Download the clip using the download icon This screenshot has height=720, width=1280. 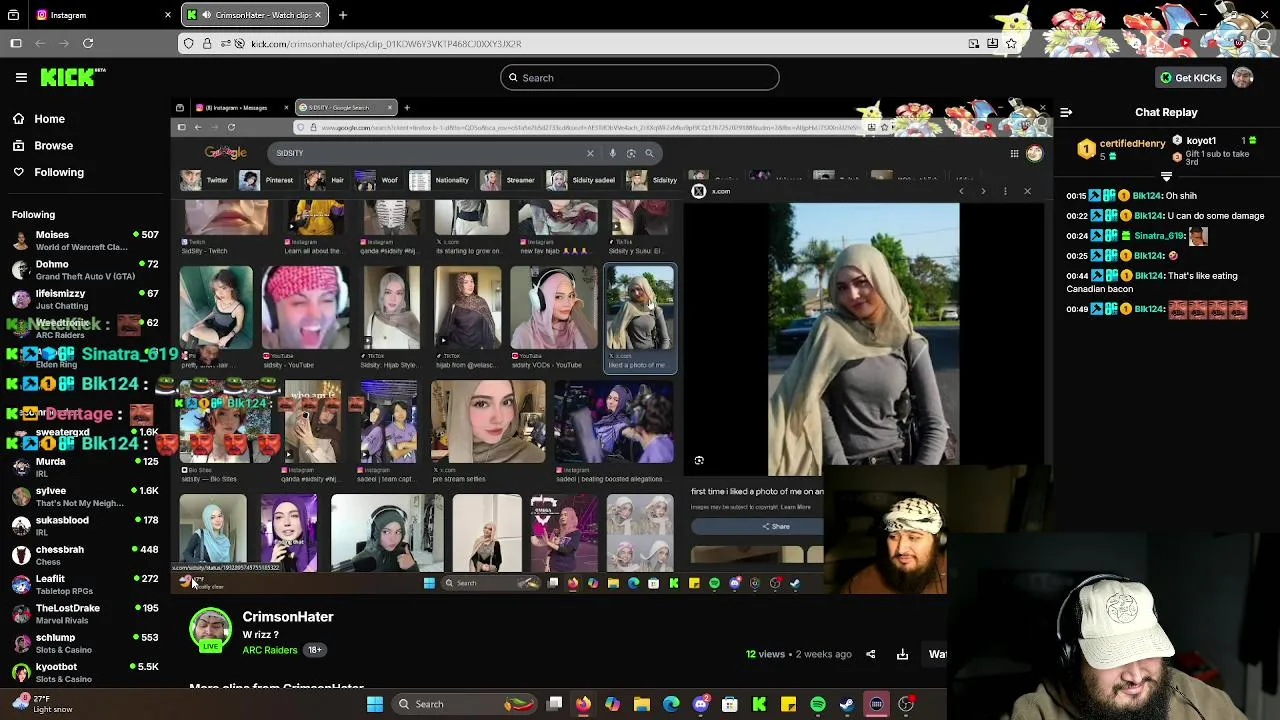click(x=902, y=654)
